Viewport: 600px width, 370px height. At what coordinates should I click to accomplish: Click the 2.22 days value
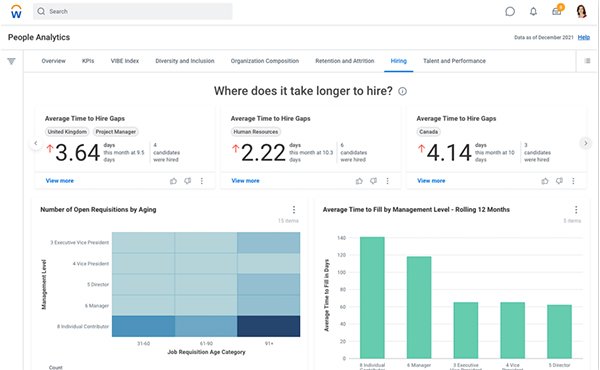[x=263, y=153]
